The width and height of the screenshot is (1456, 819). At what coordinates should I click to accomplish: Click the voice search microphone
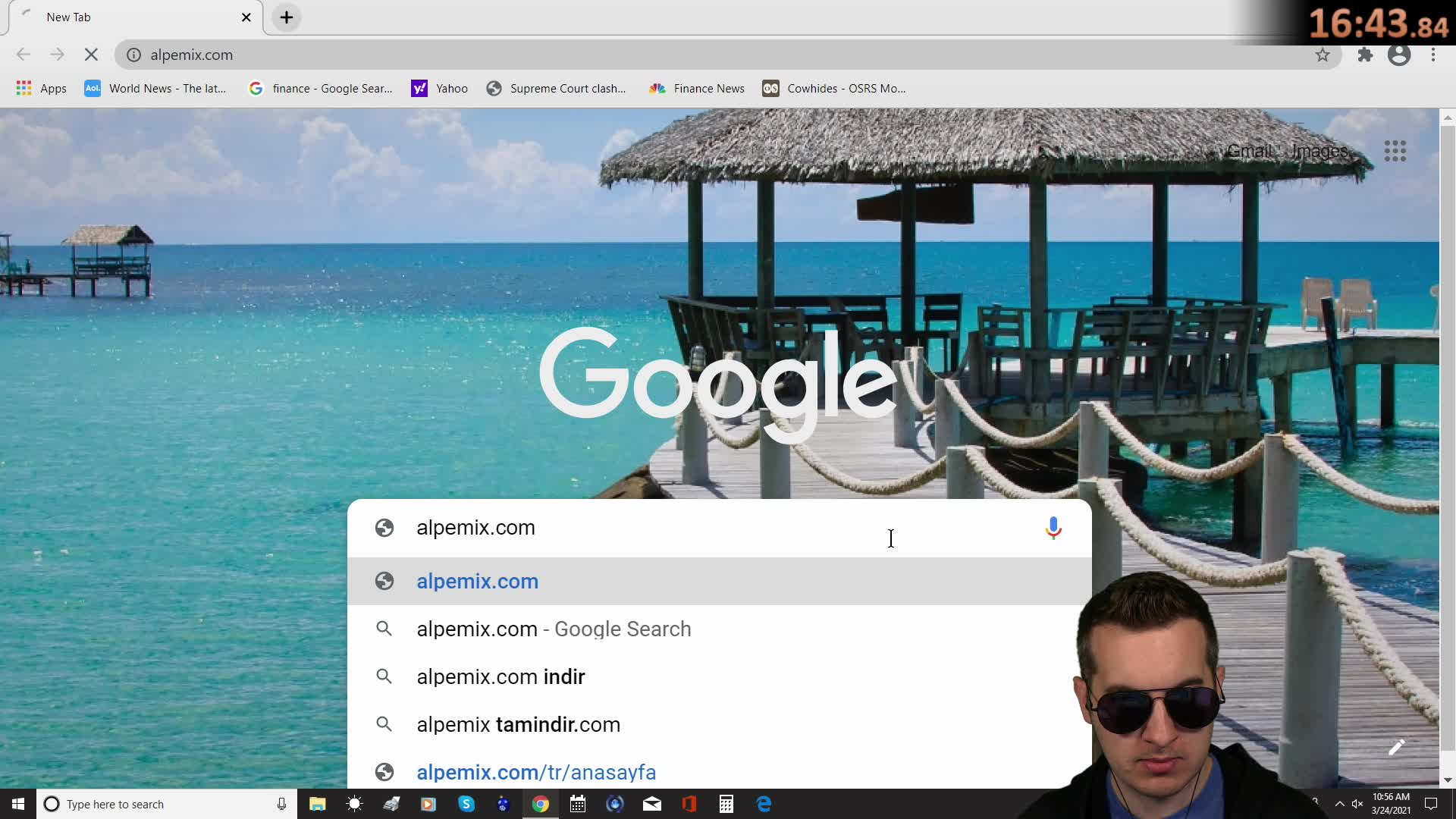(x=1053, y=528)
